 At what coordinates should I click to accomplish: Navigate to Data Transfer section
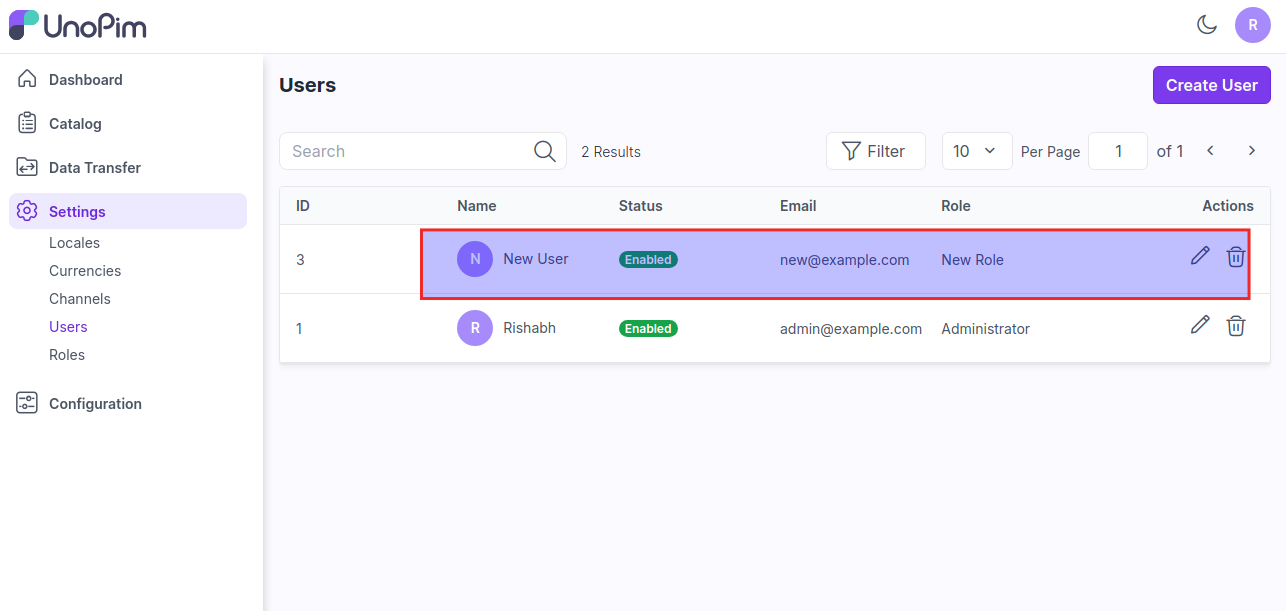94,168
